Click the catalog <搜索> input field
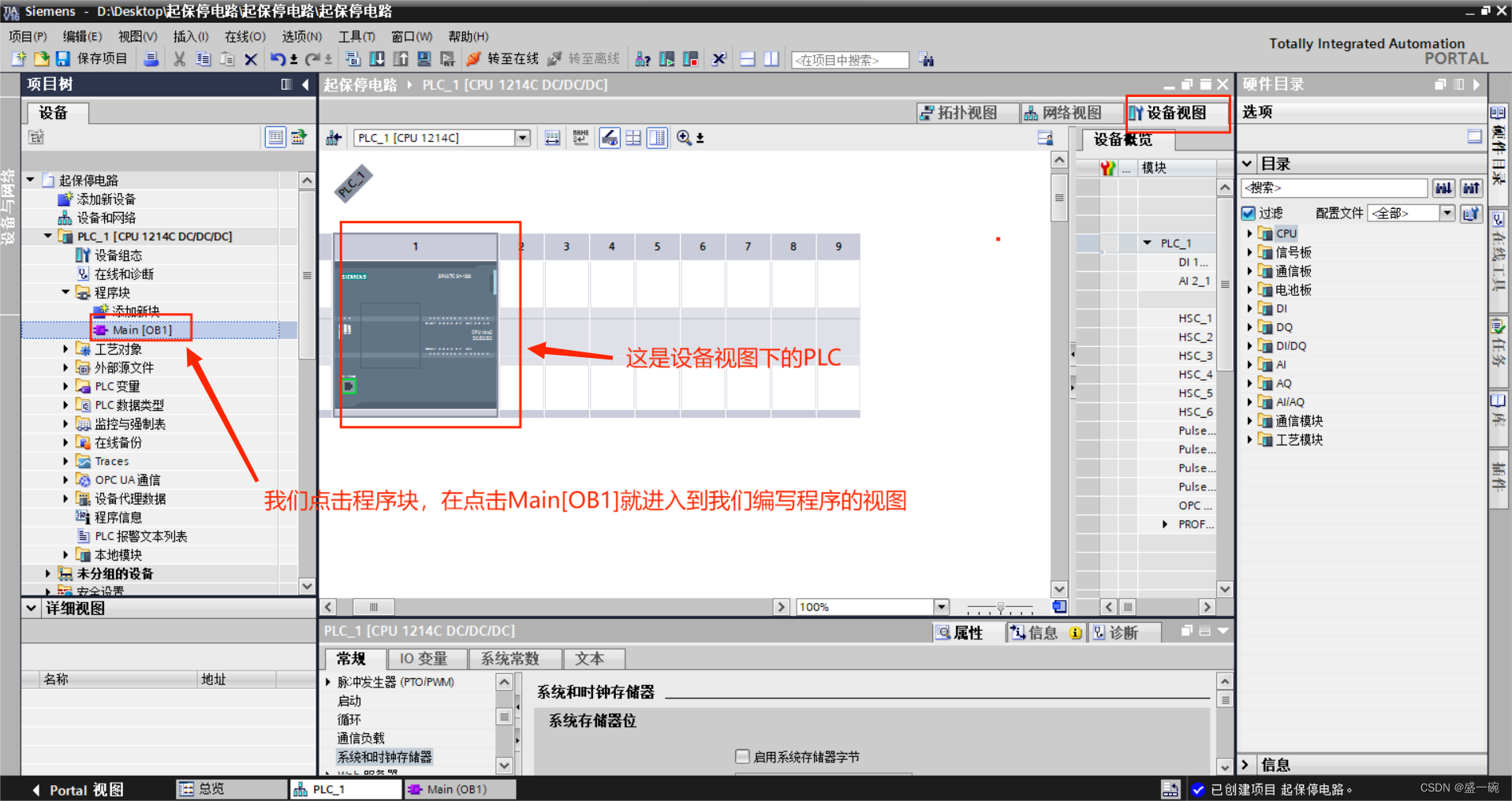 1335,188
